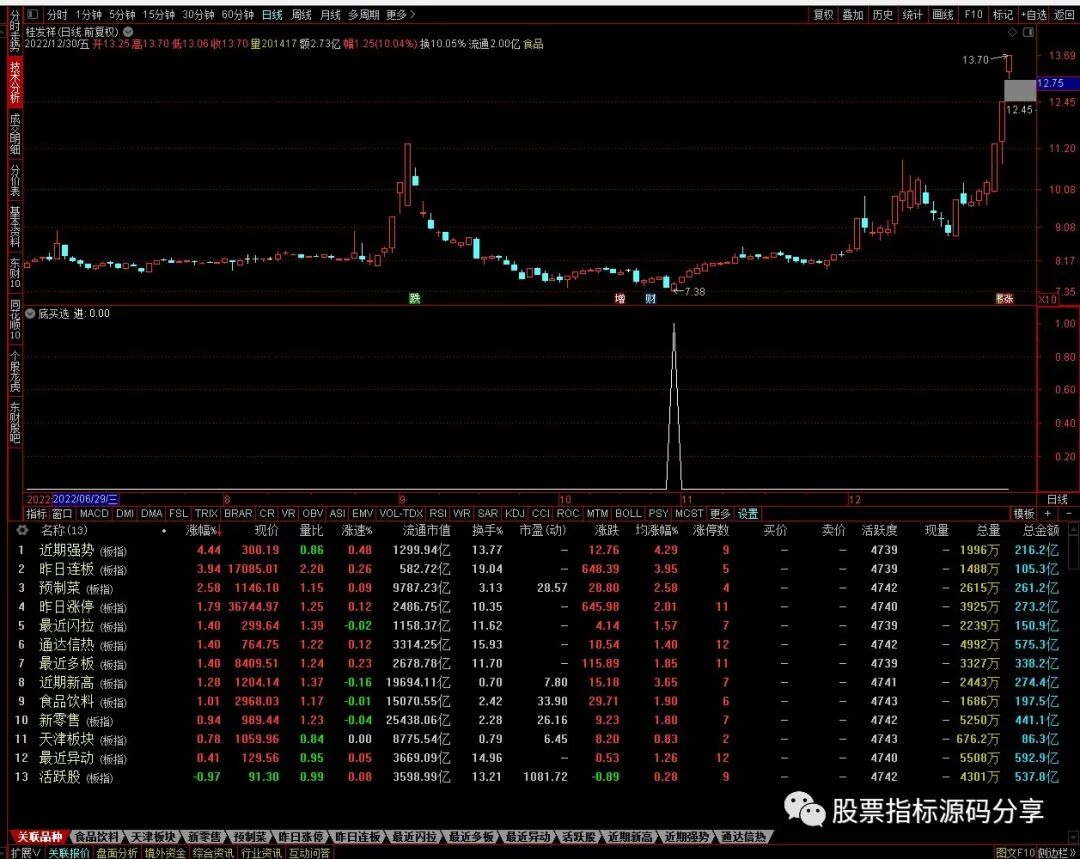Open indicator 设置

[x=748, y=514]
